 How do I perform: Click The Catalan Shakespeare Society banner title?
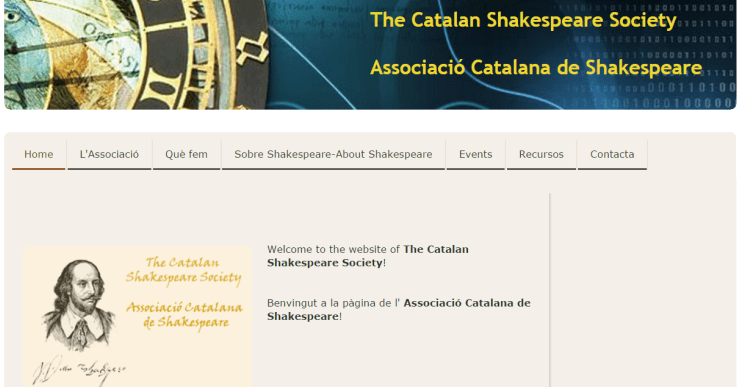[x=523, y=20]
